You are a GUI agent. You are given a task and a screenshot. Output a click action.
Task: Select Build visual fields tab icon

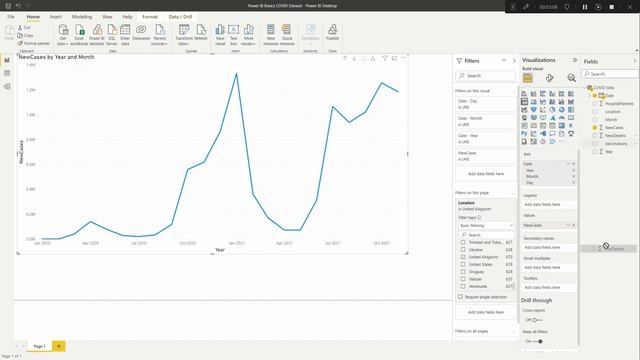pos(527,78)
